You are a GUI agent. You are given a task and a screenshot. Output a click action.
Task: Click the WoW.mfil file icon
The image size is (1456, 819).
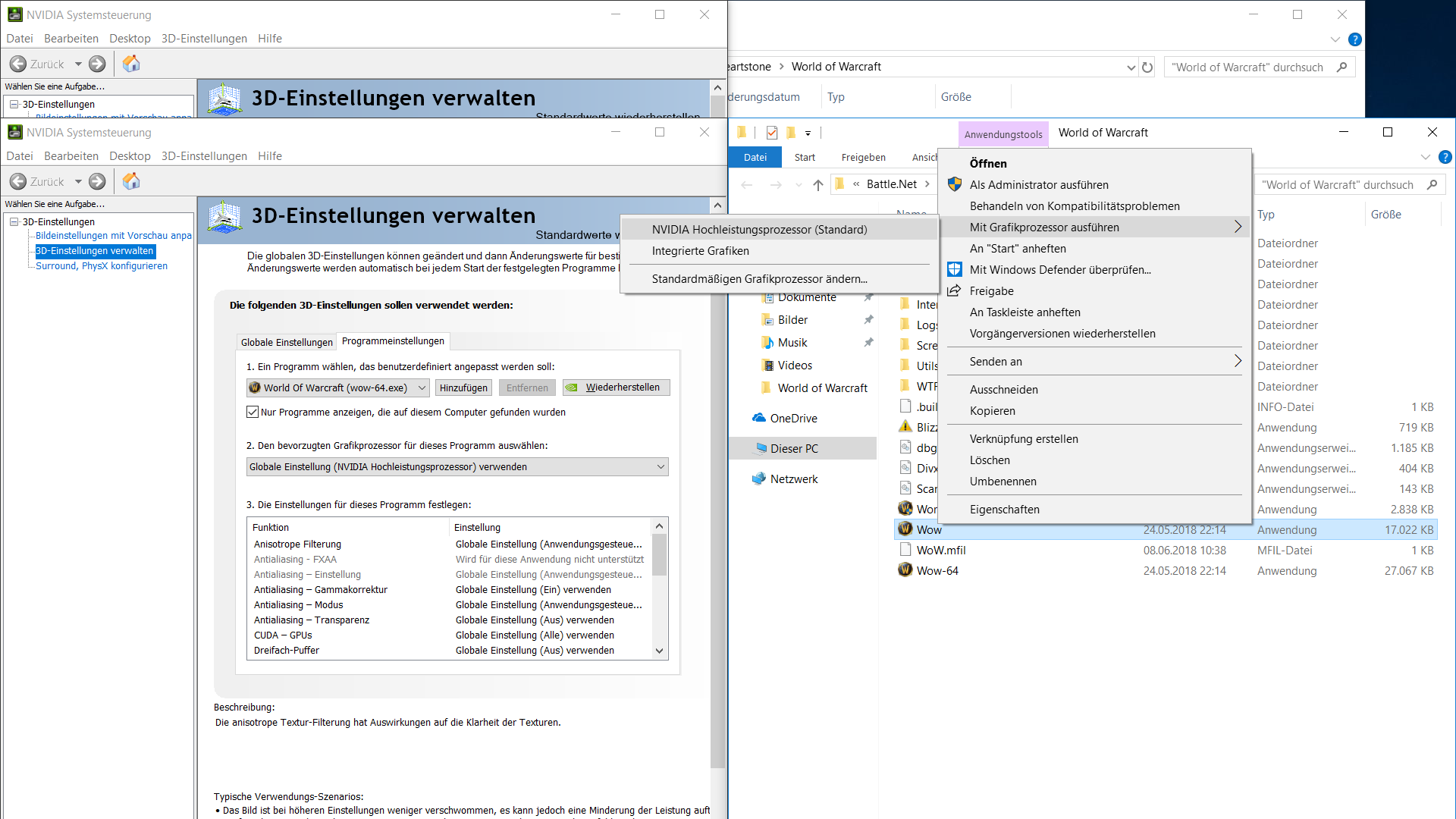click(905, 550)
